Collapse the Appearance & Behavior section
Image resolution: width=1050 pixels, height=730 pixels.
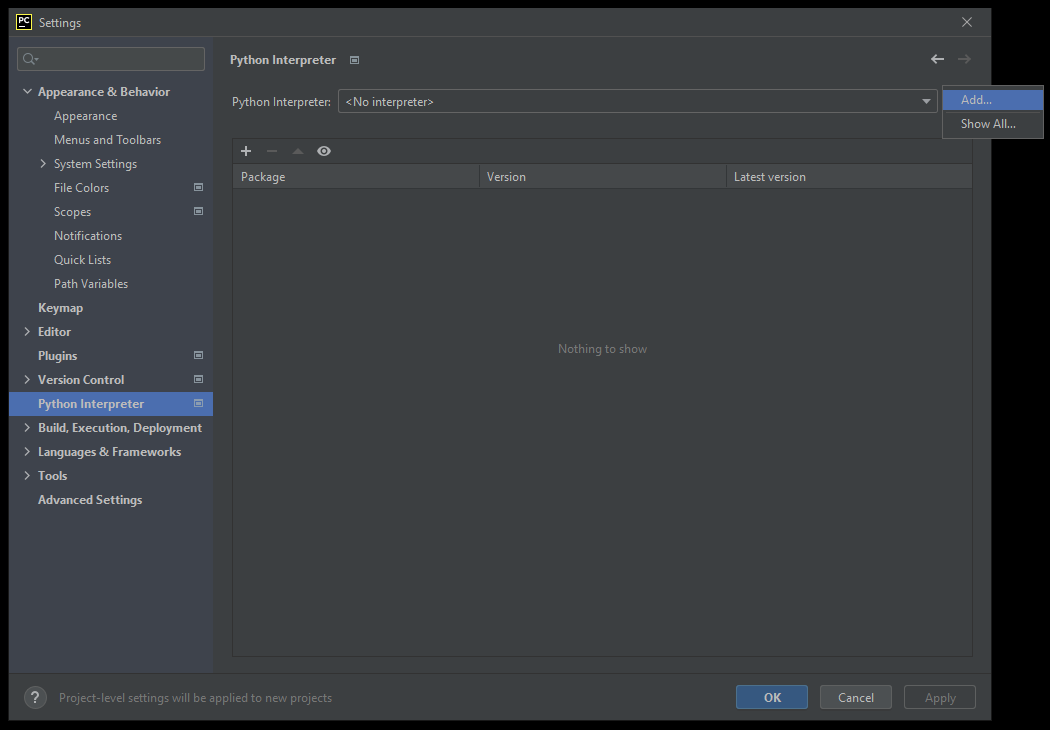tap(27, 91)
